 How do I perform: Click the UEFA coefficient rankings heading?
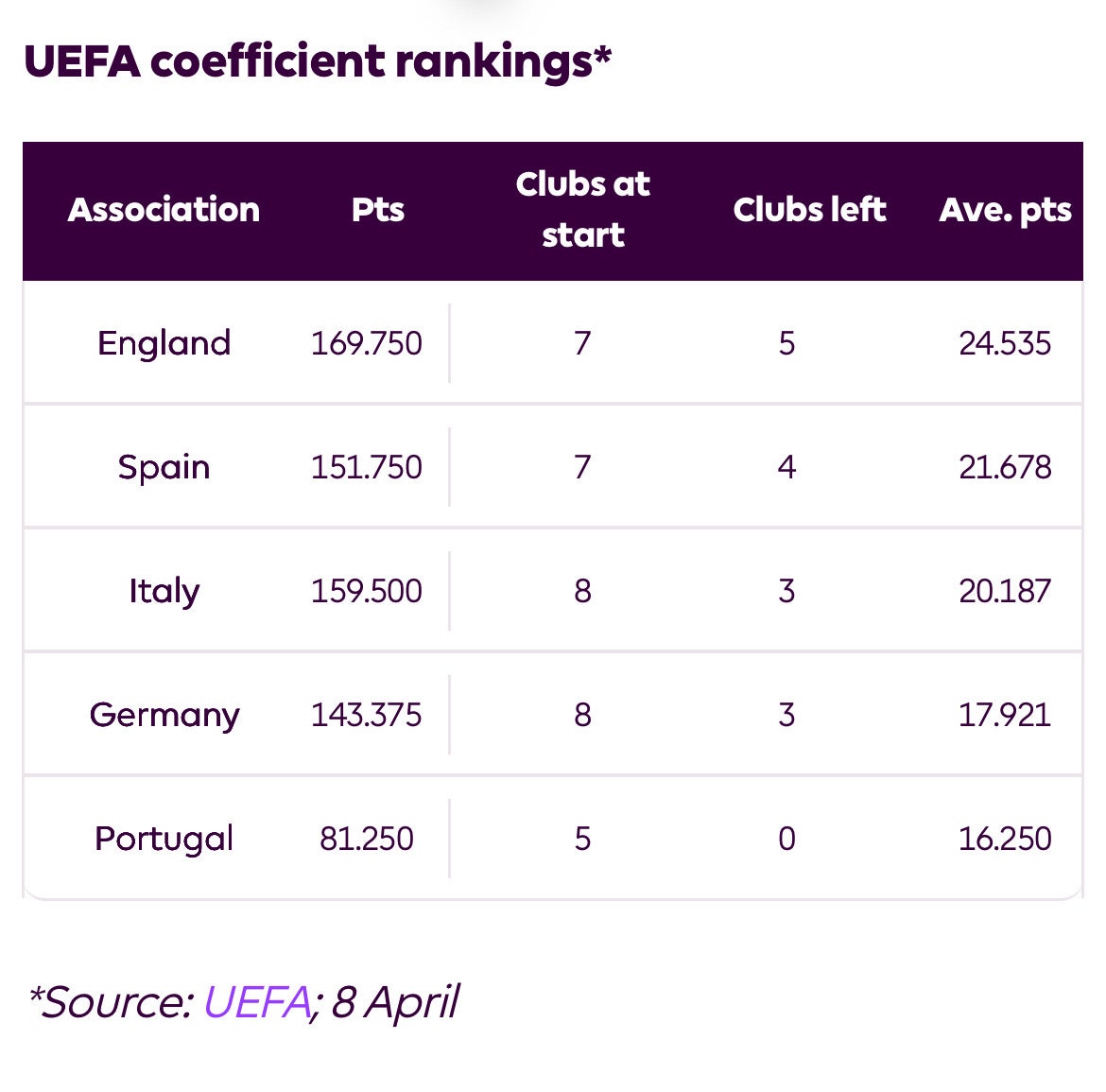(318, 61)
